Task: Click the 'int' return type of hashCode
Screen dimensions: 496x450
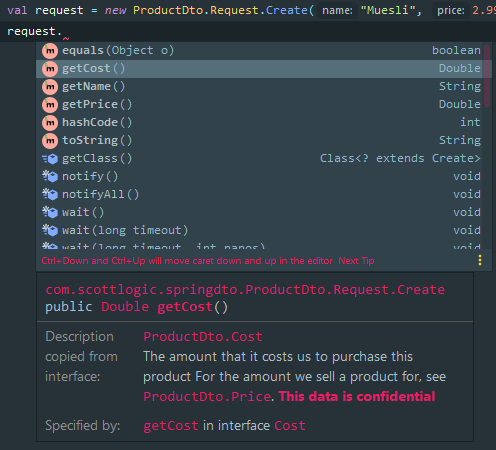Action: tap(470, 122)
